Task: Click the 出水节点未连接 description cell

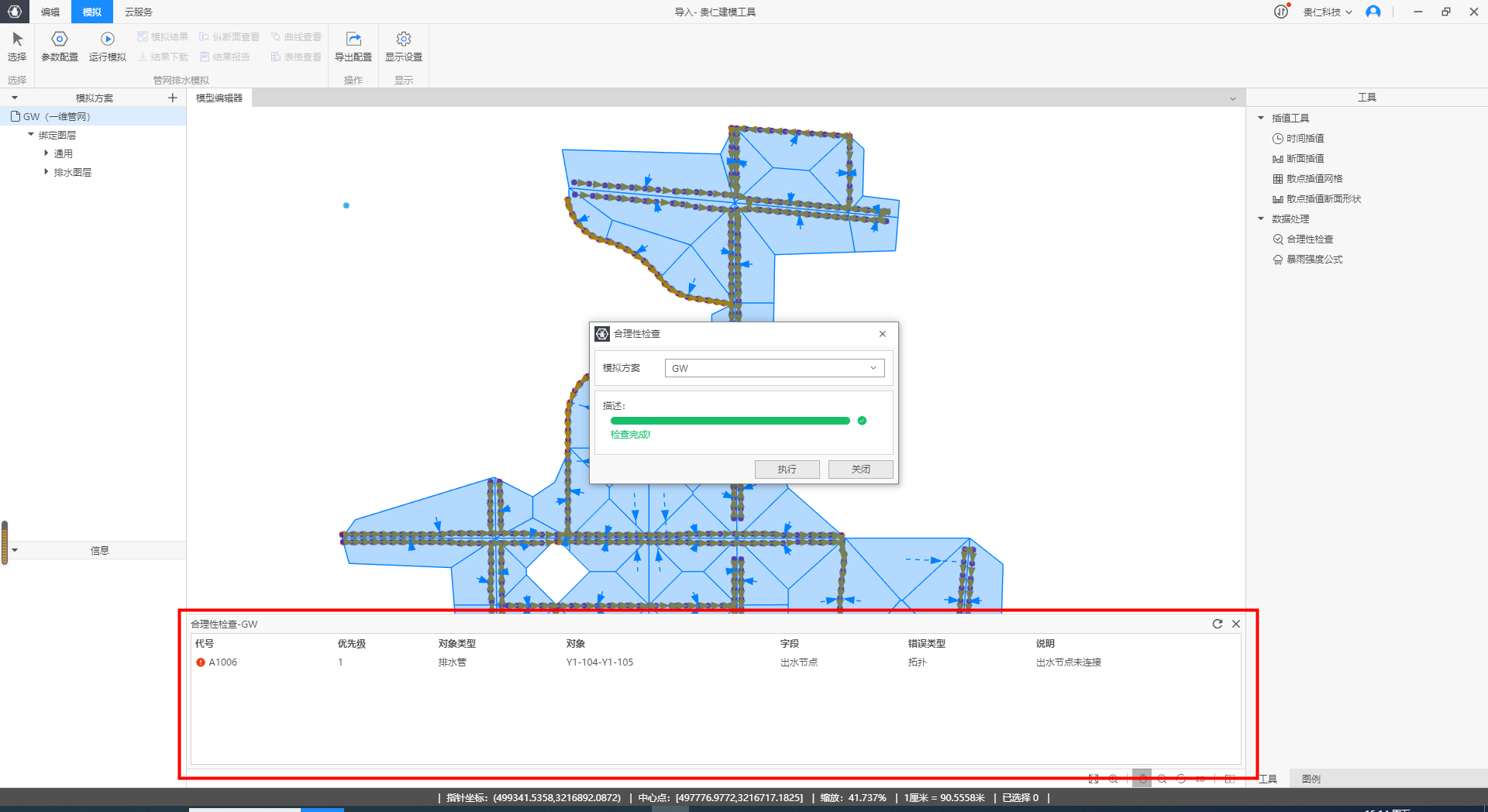Action: coord(1069,662)
